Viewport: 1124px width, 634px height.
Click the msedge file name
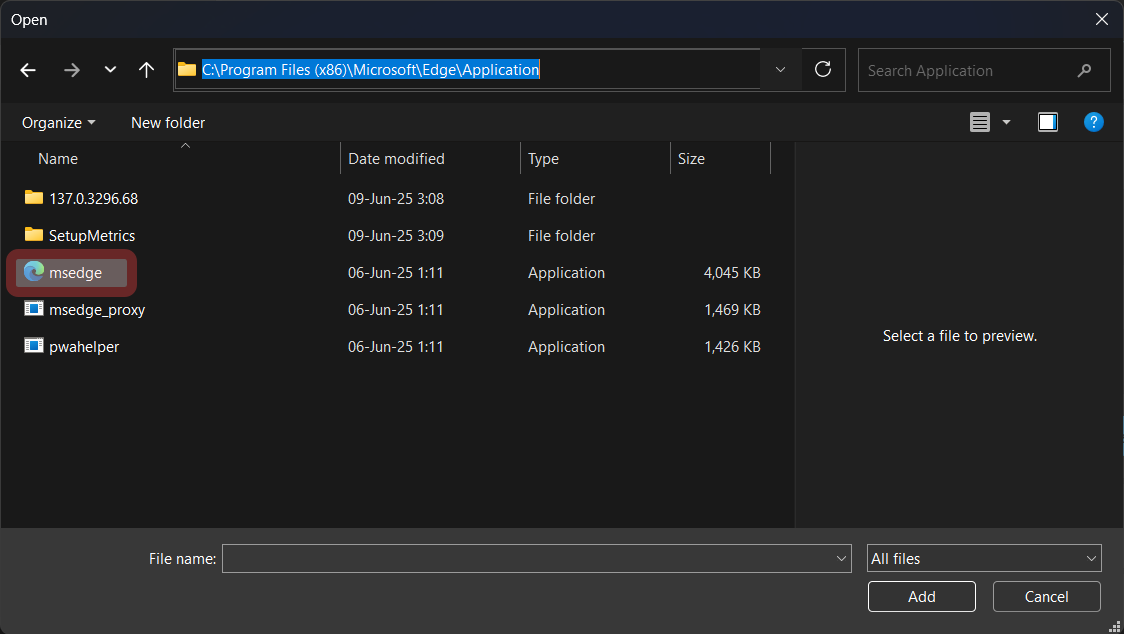(x=75, y=273)
